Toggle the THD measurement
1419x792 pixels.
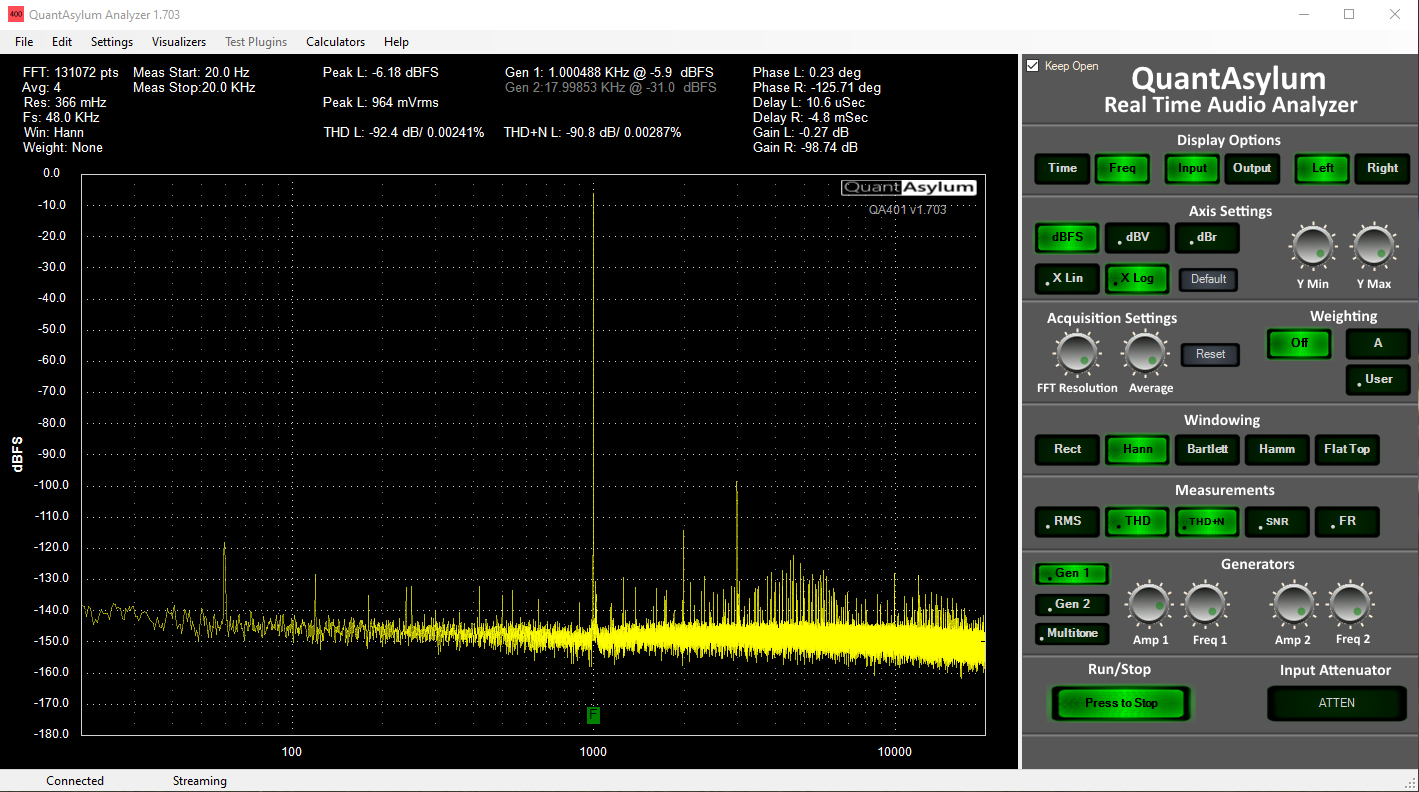pyautogui.click(x=1137, y=521)
